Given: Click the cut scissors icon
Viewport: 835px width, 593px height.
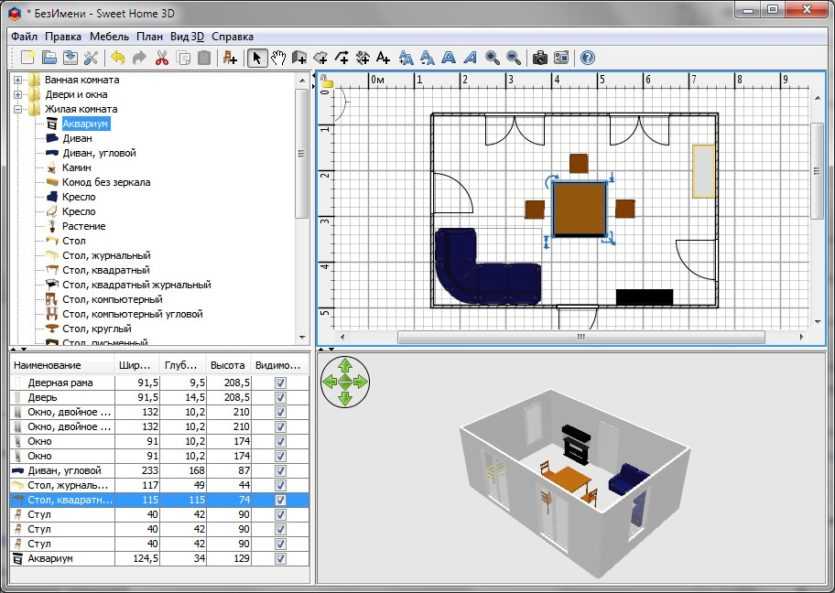Looking at the screenshot, I should click(162, 57).
